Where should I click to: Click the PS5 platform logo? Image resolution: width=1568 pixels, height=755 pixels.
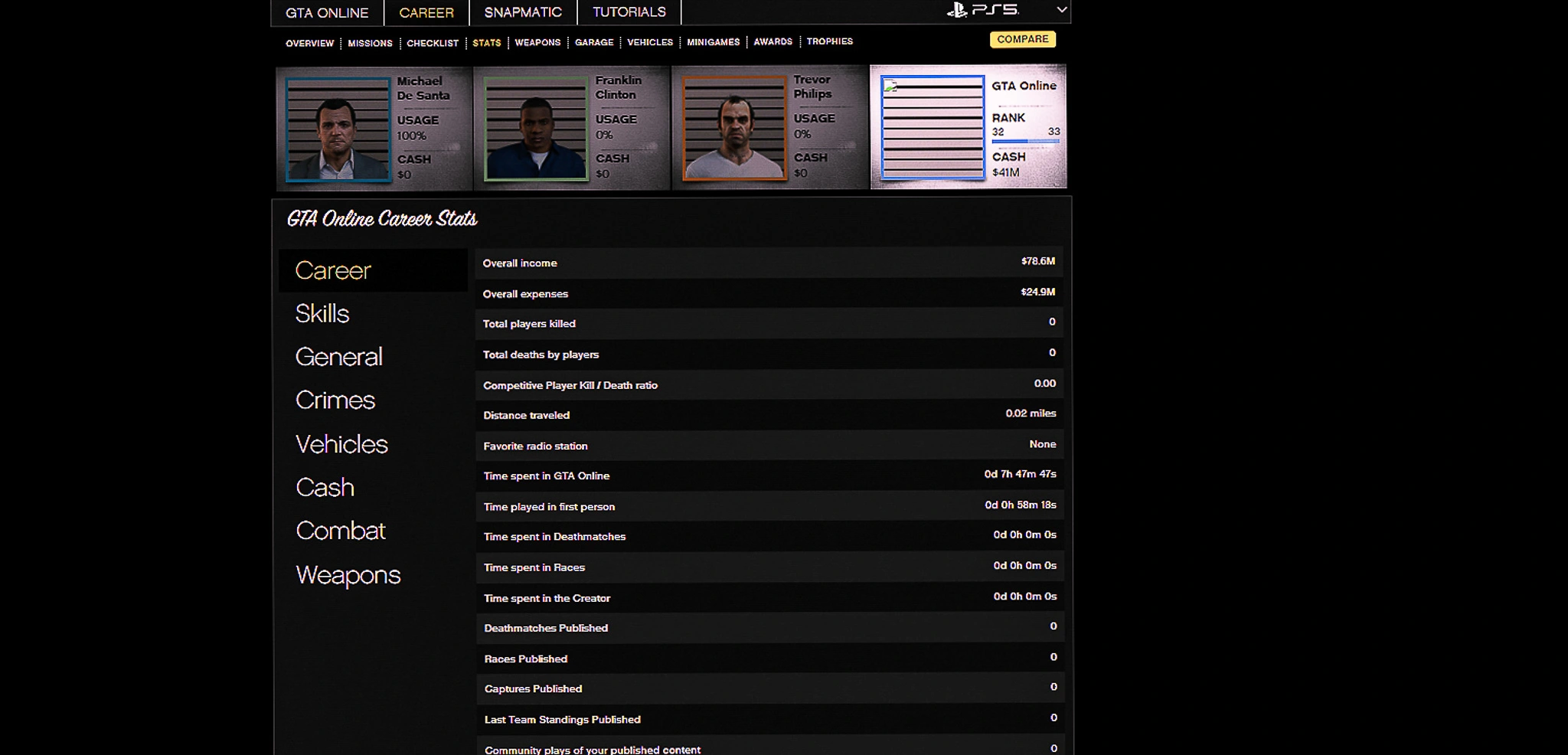[x=983, y=11]
